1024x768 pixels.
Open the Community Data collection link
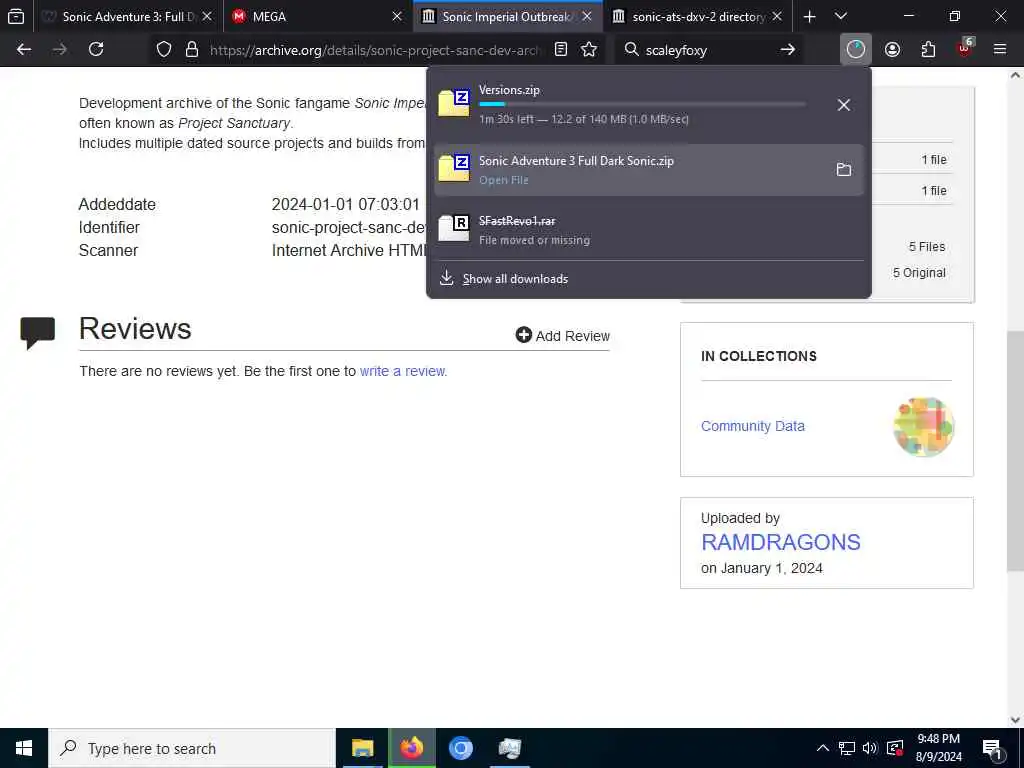tap(752, 426)
